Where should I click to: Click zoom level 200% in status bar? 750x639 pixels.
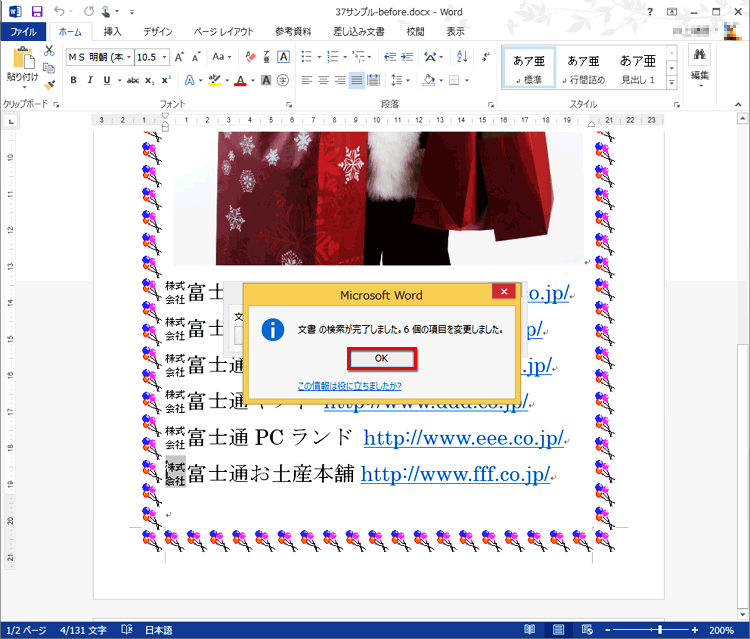(x=721, y=630)
